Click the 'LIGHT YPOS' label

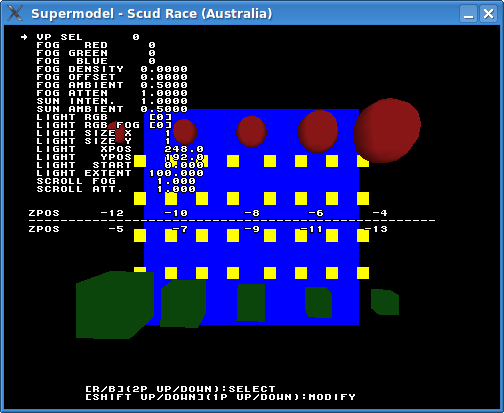click(84, 157)
